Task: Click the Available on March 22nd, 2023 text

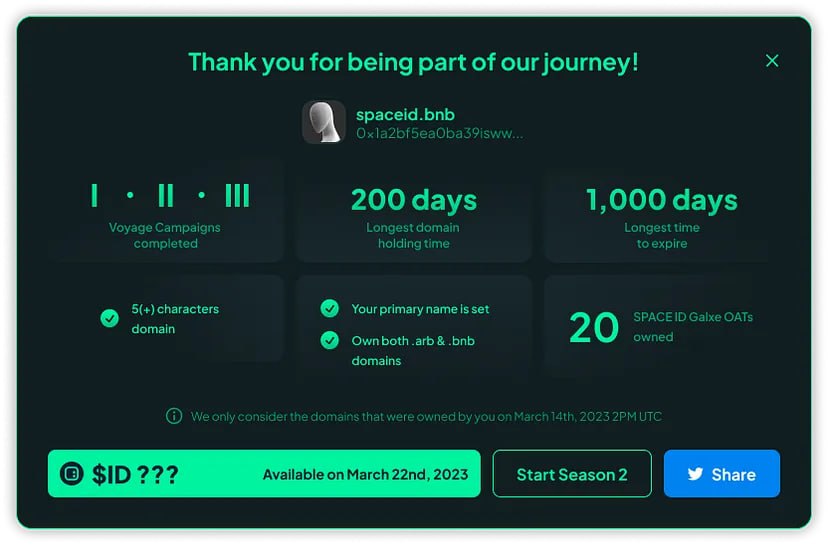Action: coord(365,474)
